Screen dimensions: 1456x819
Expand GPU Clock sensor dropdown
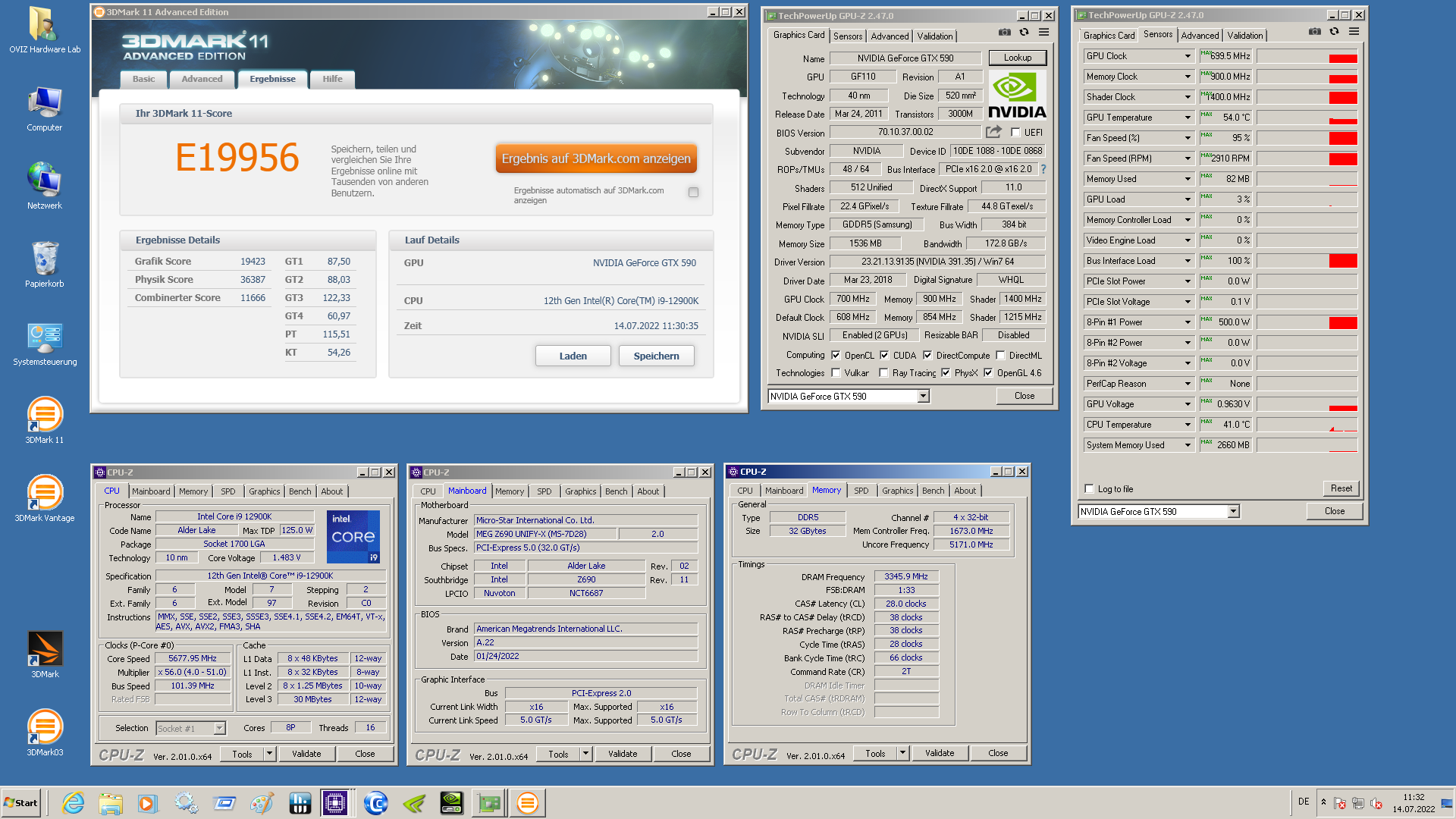[1188, 56]
